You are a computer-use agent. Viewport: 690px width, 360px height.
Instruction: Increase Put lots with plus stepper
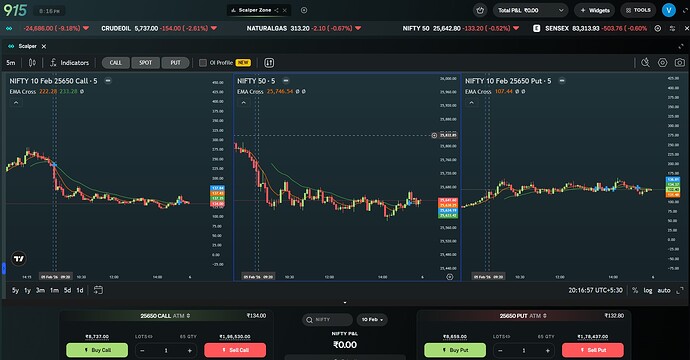coord(547,351)
